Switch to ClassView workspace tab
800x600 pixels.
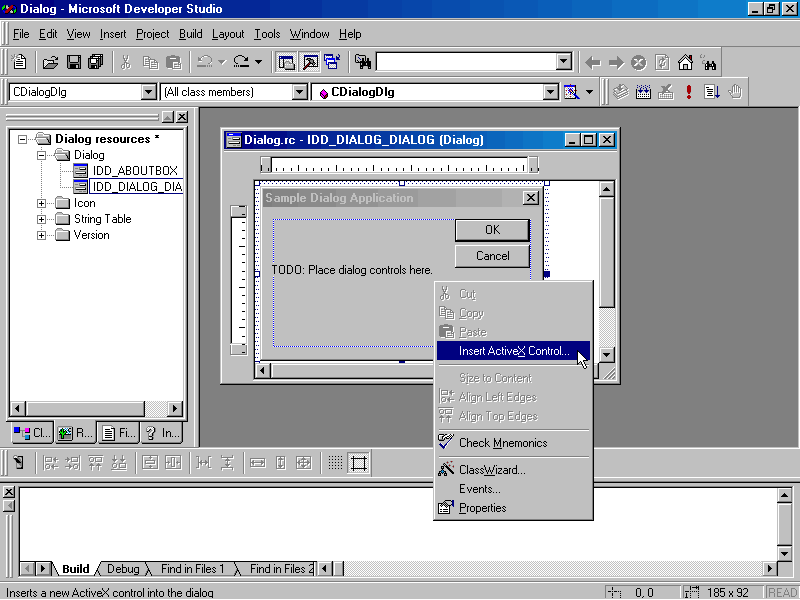pos(32,433)
